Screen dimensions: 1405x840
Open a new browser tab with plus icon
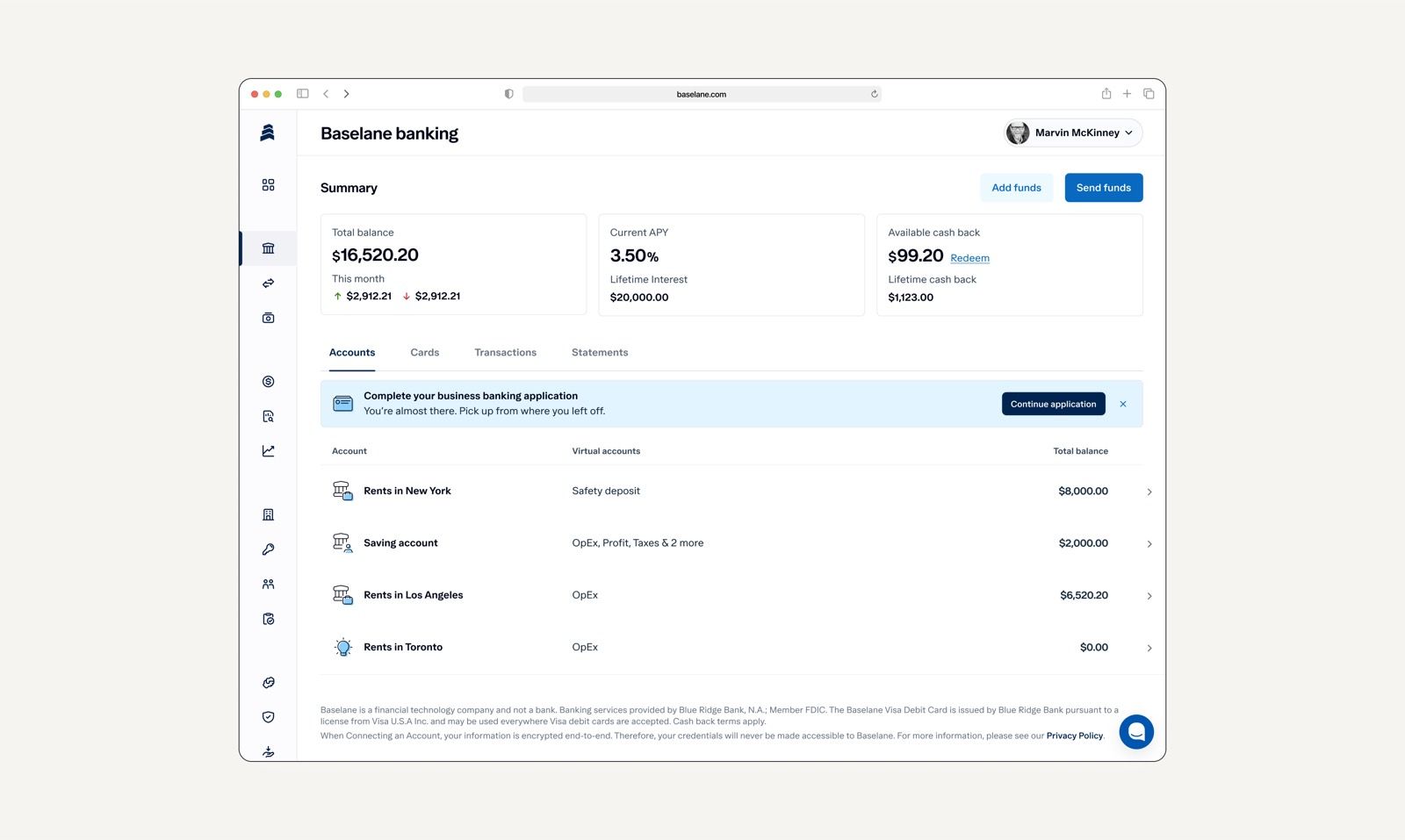pyautogui.click(x=1127, y=94)
